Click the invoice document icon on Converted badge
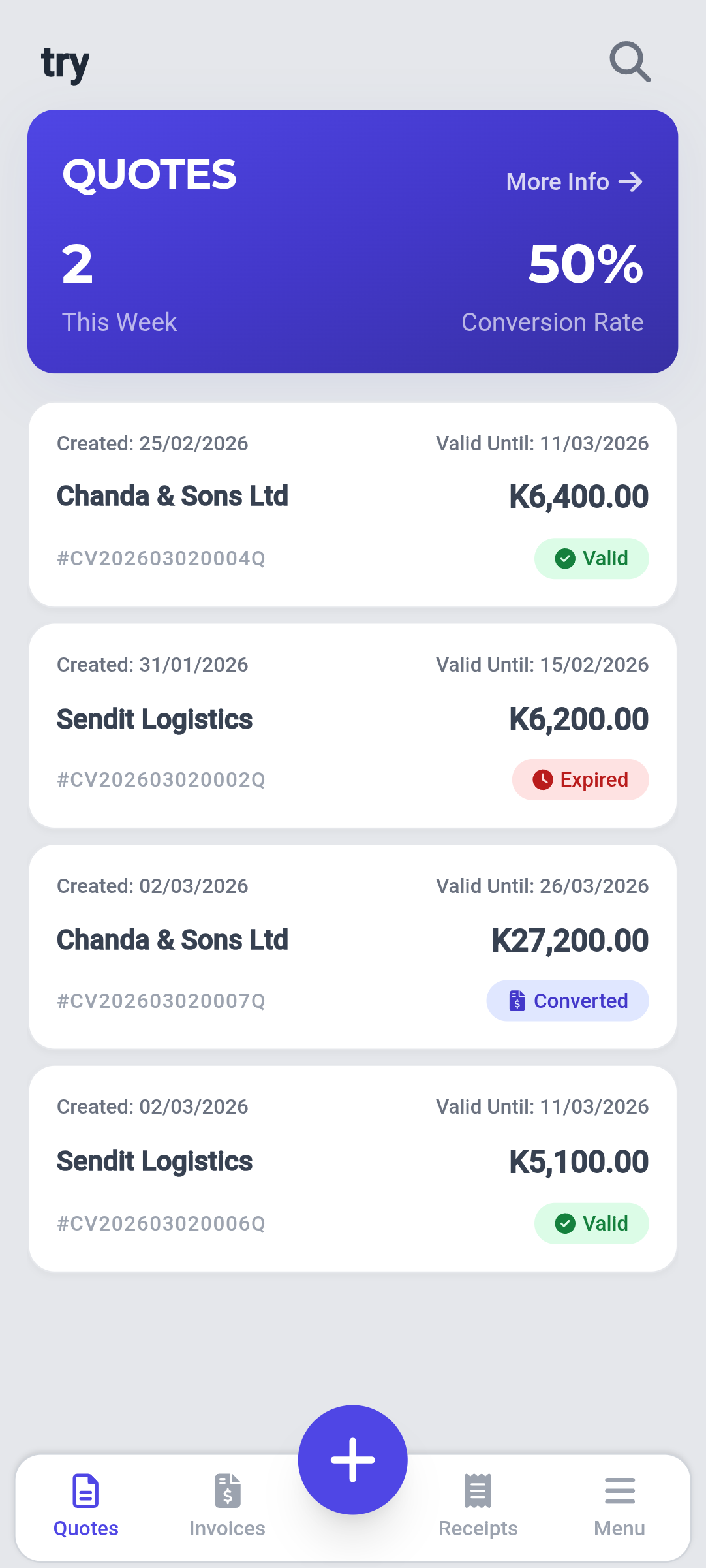 pyautogui.click(x=517, y=1001)
